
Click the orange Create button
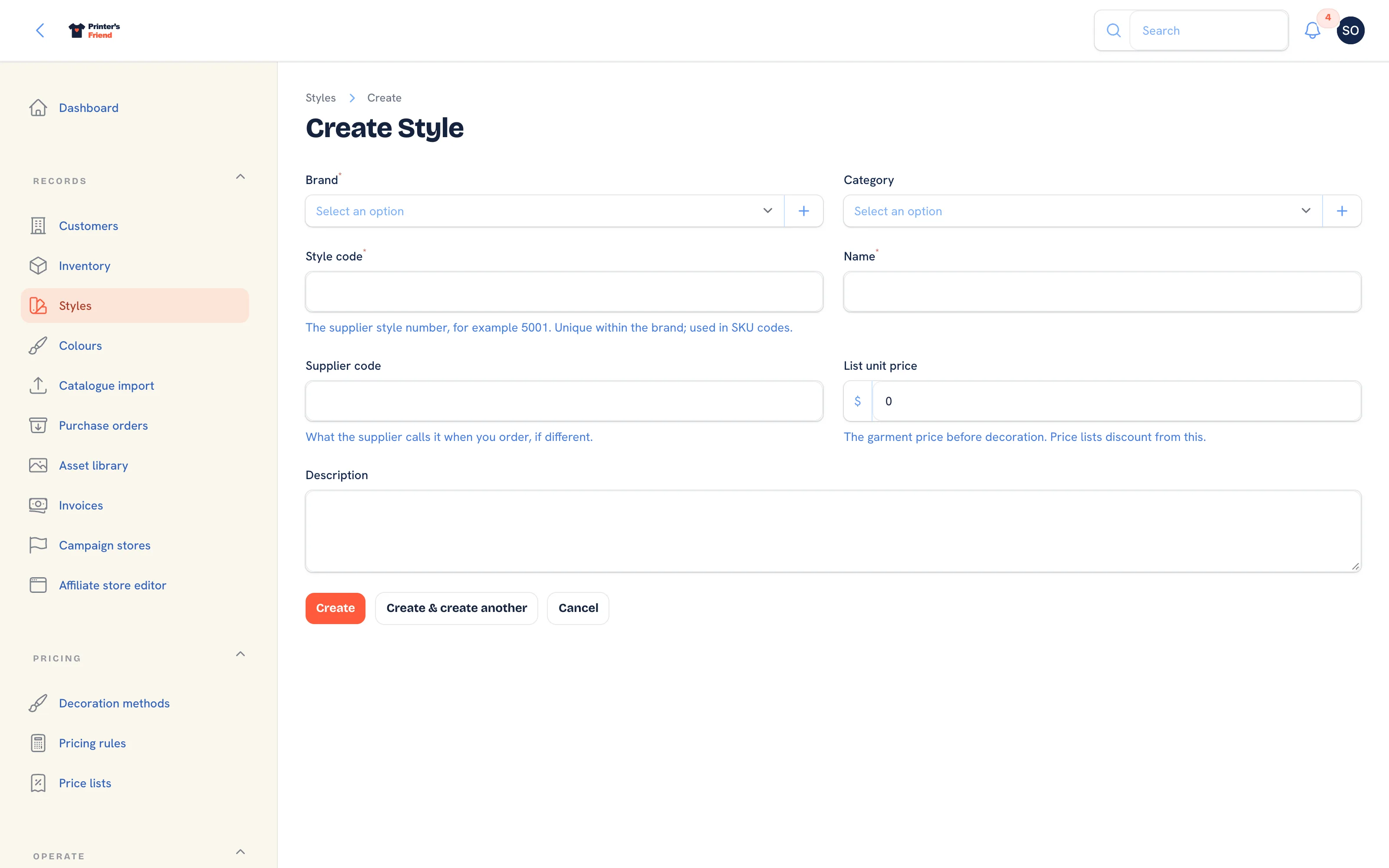(335, 608)
